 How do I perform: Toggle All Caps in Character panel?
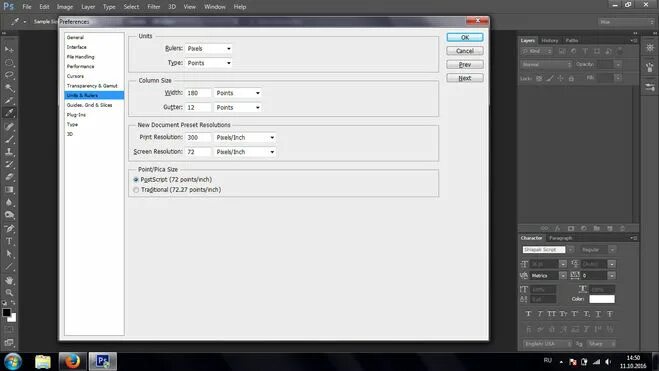click(551, 314)
